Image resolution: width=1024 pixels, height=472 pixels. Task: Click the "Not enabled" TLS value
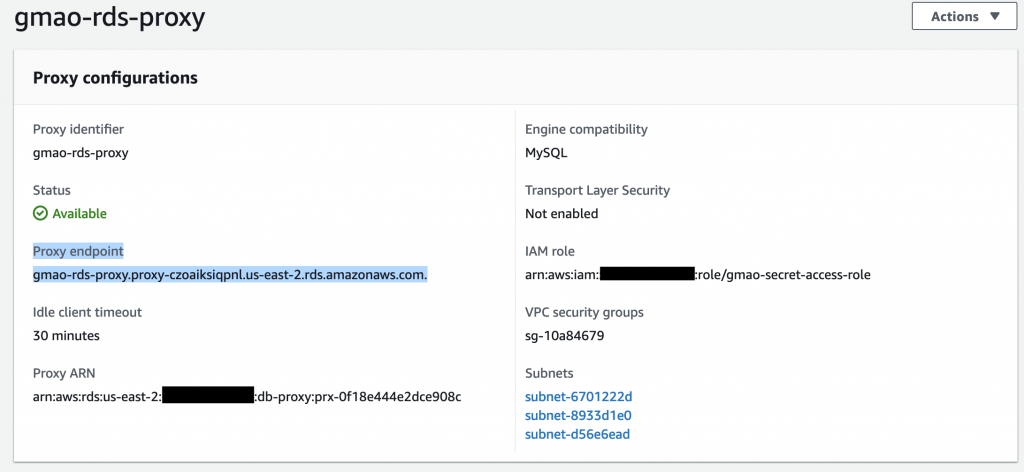click(562, 213)
